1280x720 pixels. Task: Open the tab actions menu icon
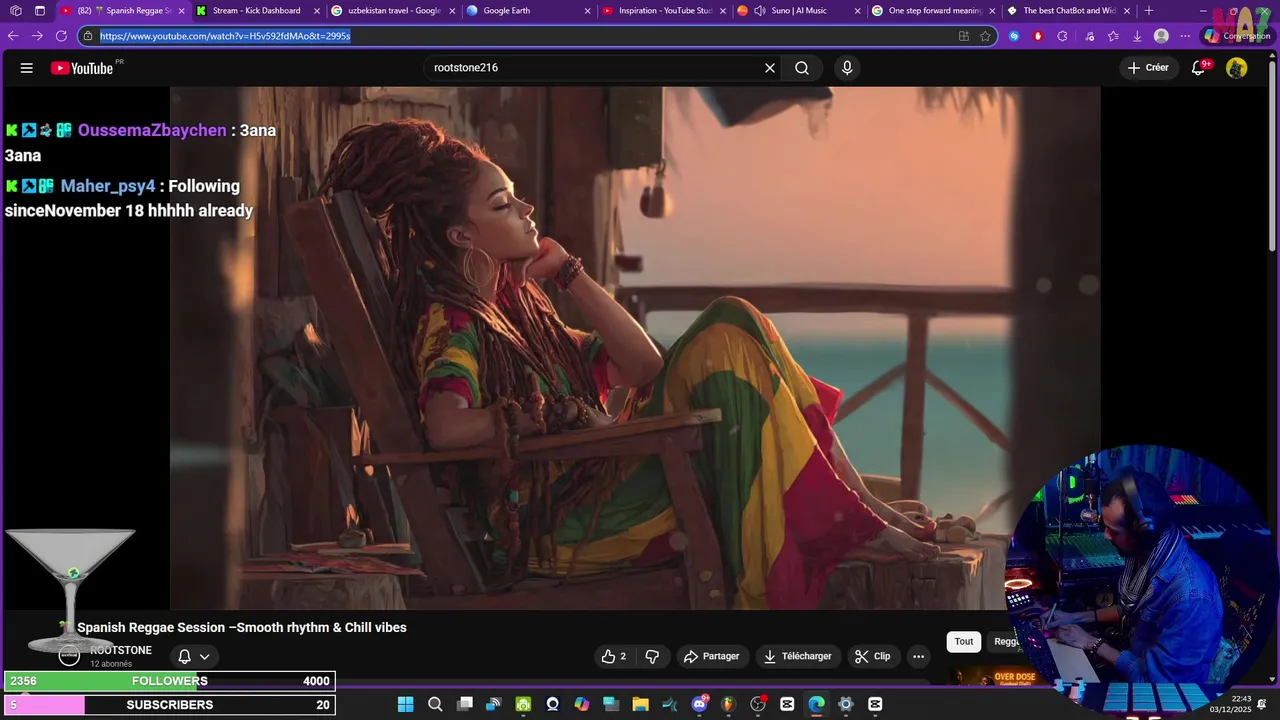pos(40,11)
